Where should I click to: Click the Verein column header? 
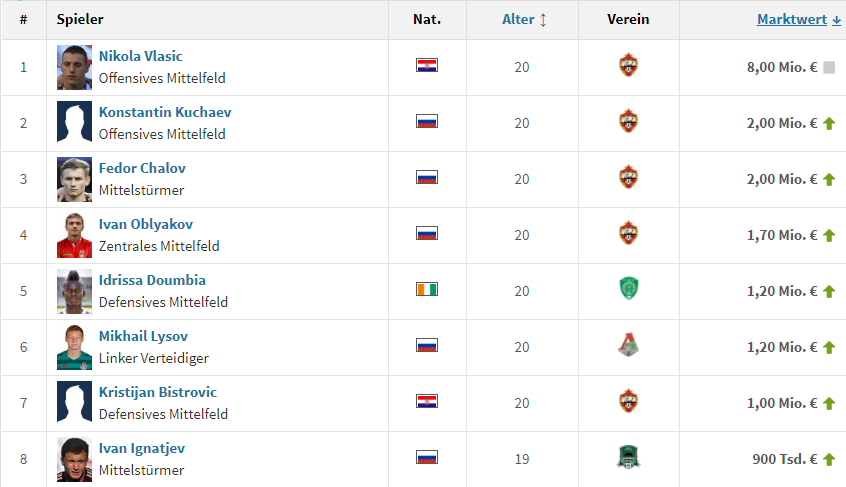coord(628,19)
